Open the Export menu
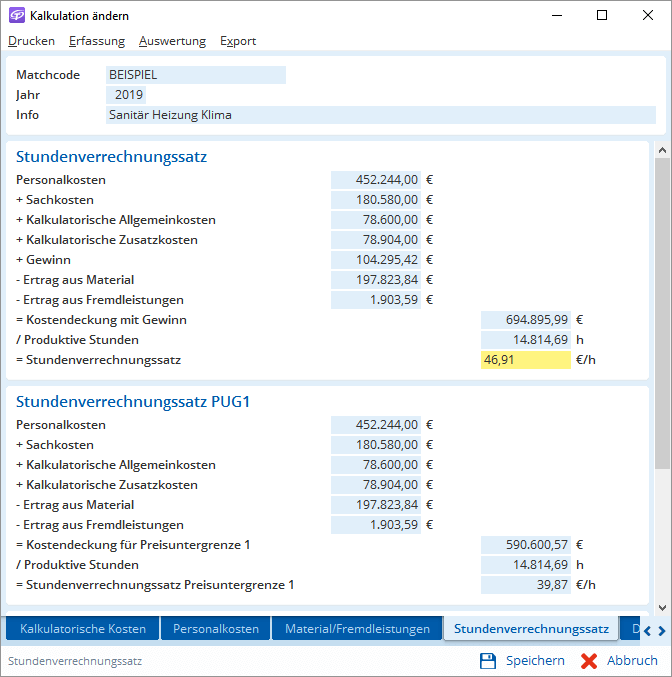The width and height of the screenshot is (672, 677). click(x=238, y=41)
